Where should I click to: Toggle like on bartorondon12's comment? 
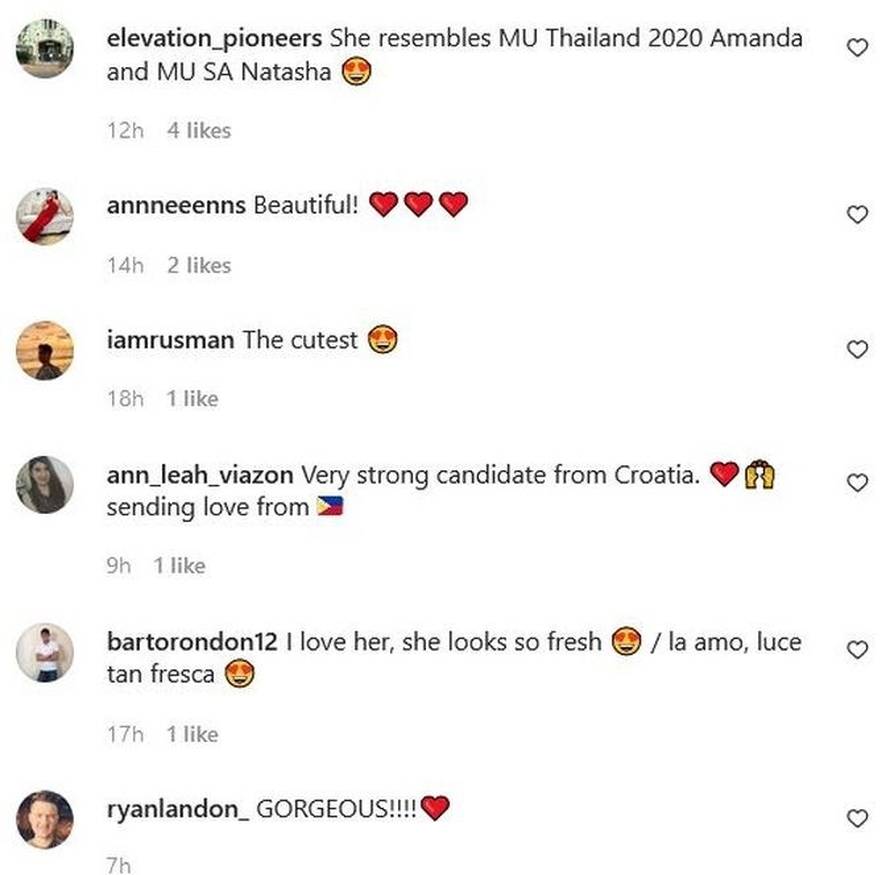(x=857, y=647)
